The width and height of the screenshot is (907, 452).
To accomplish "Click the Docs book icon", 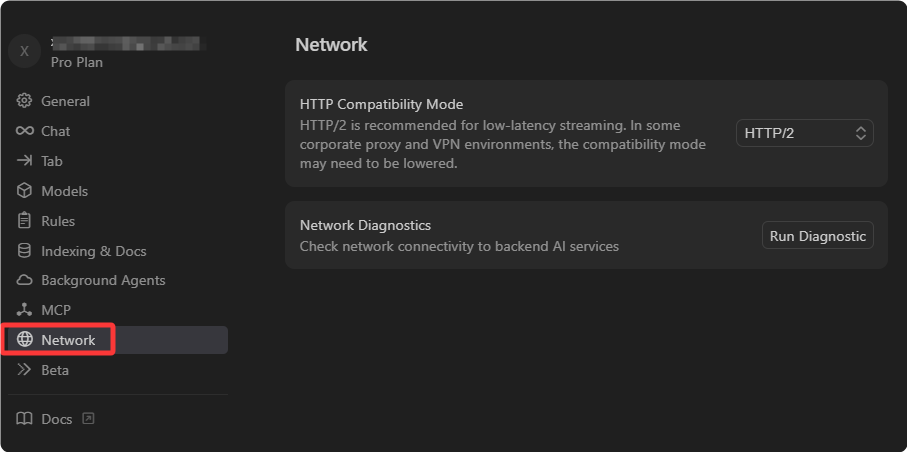I will (x=24, y=418).
